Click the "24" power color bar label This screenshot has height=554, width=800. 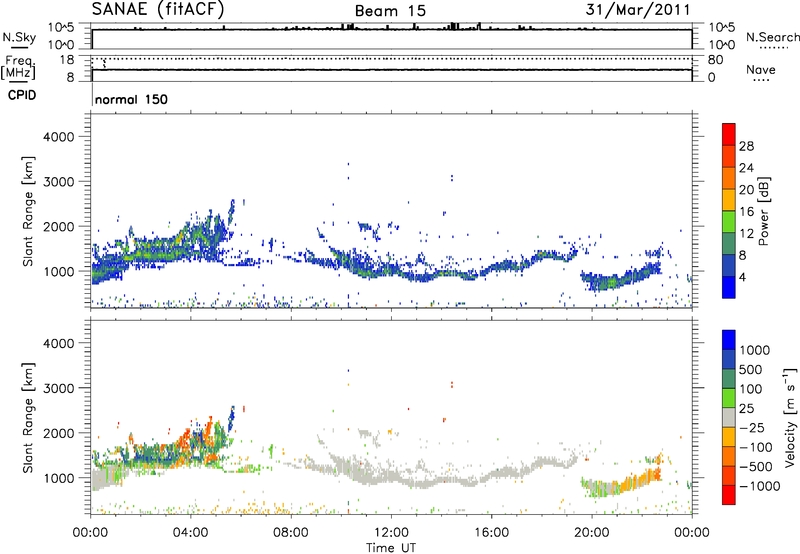click(746, 168)
